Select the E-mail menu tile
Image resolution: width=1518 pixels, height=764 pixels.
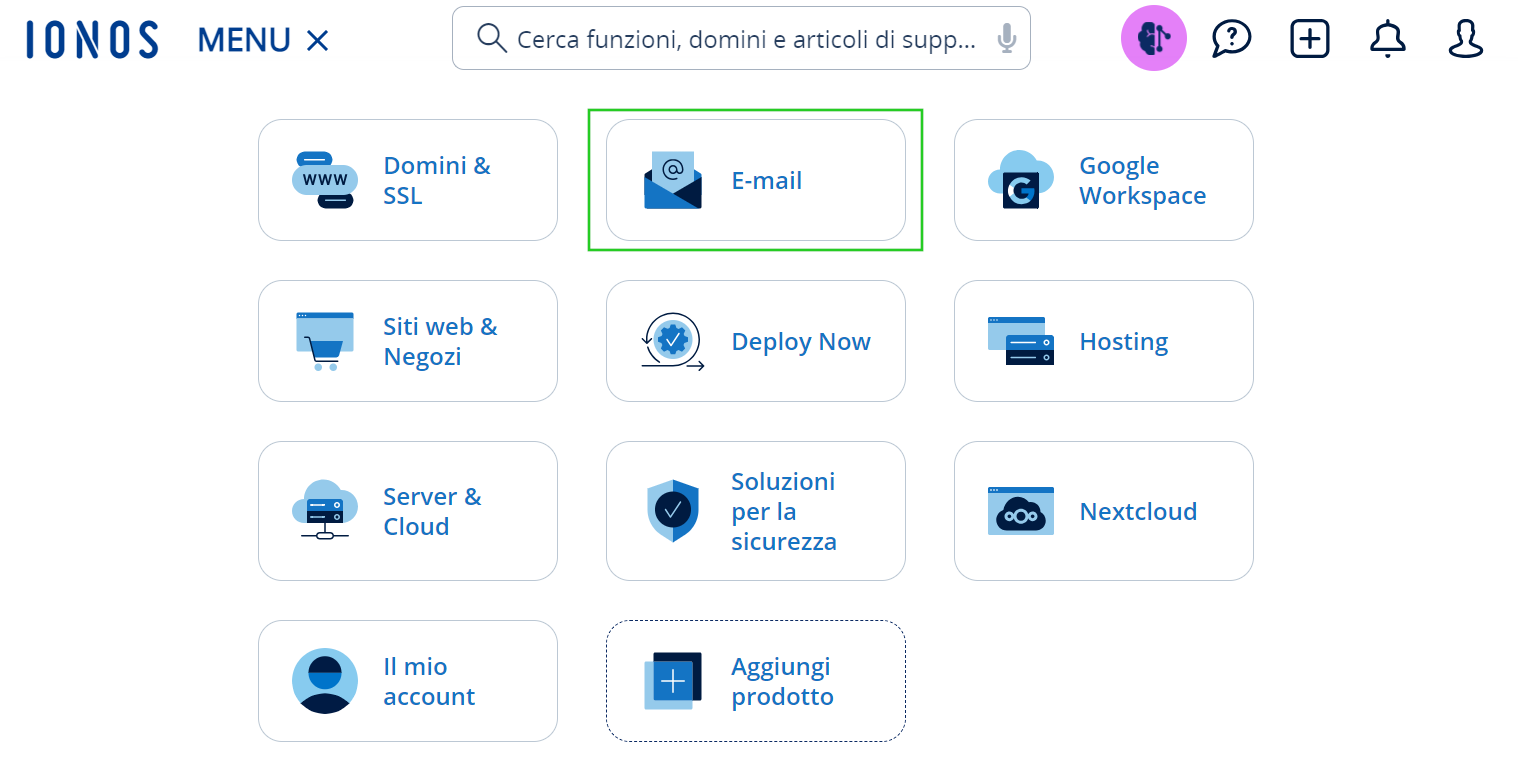coord(756,180)
